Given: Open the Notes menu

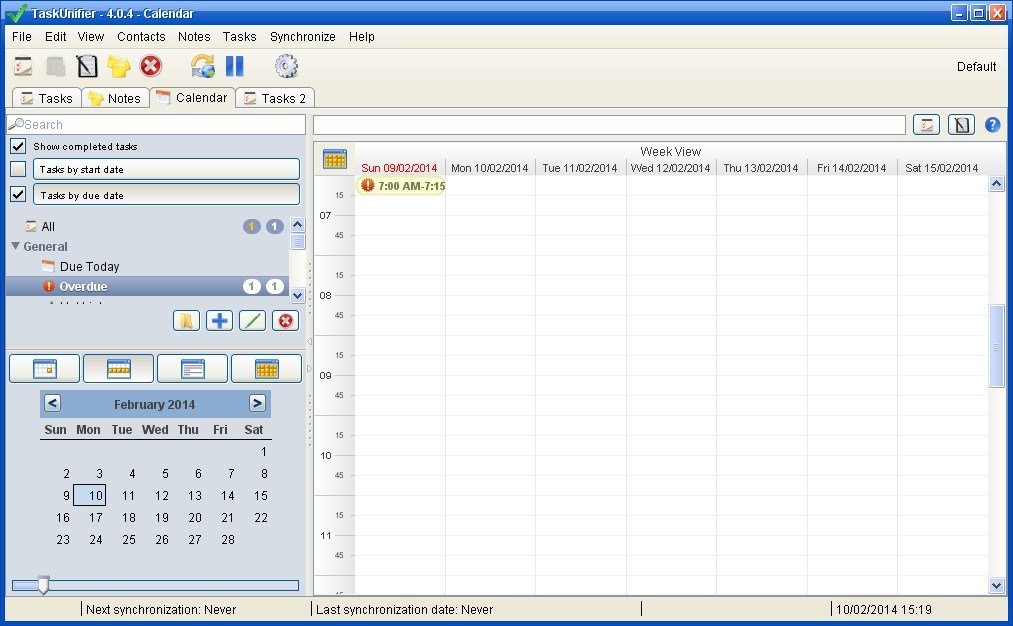Looking at the screenshot, I should [x=194, y=37].
